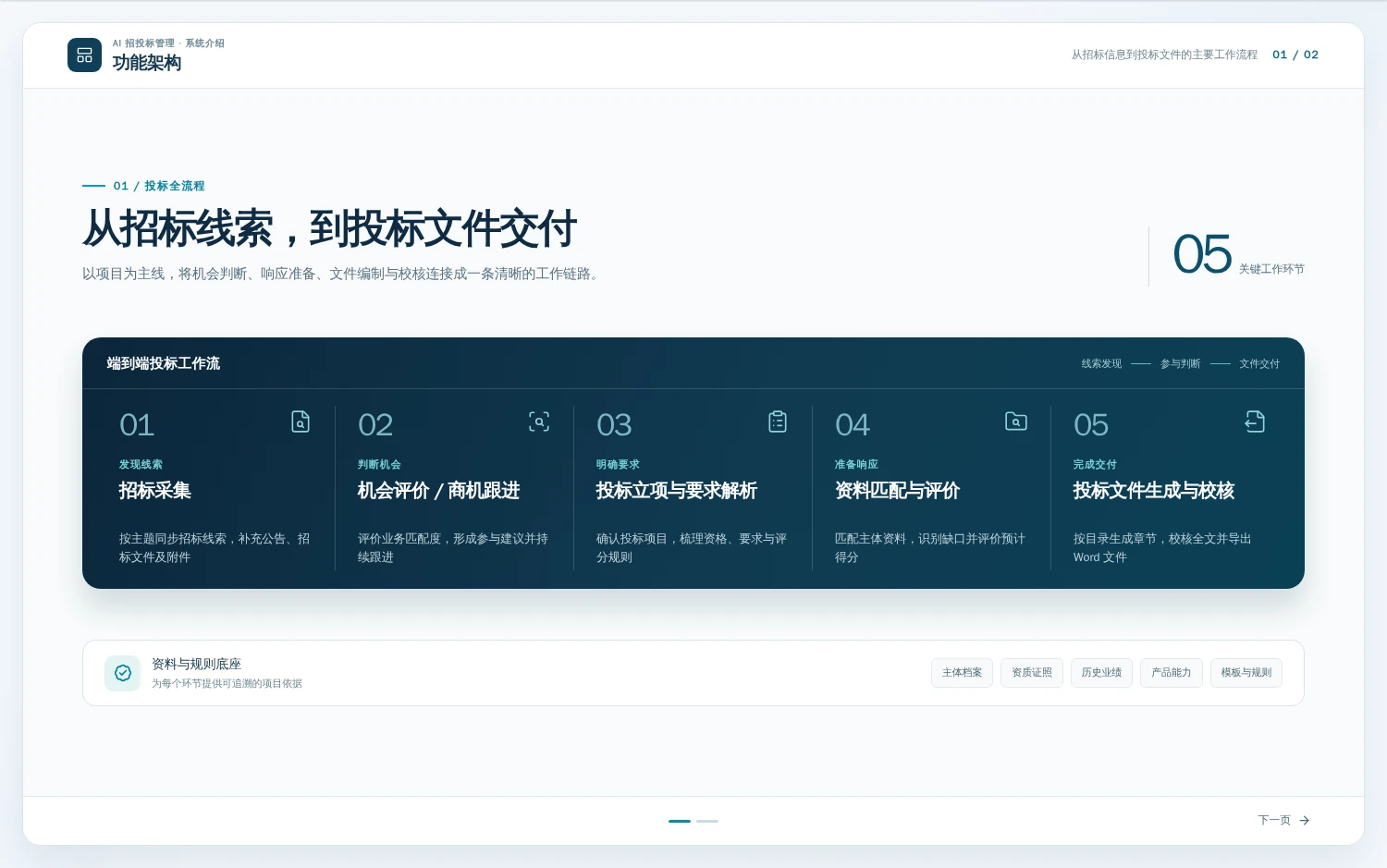
Task: Click the 为每个环节提供可追溯的项目依据 subtitle
Action: pos(227,684)
